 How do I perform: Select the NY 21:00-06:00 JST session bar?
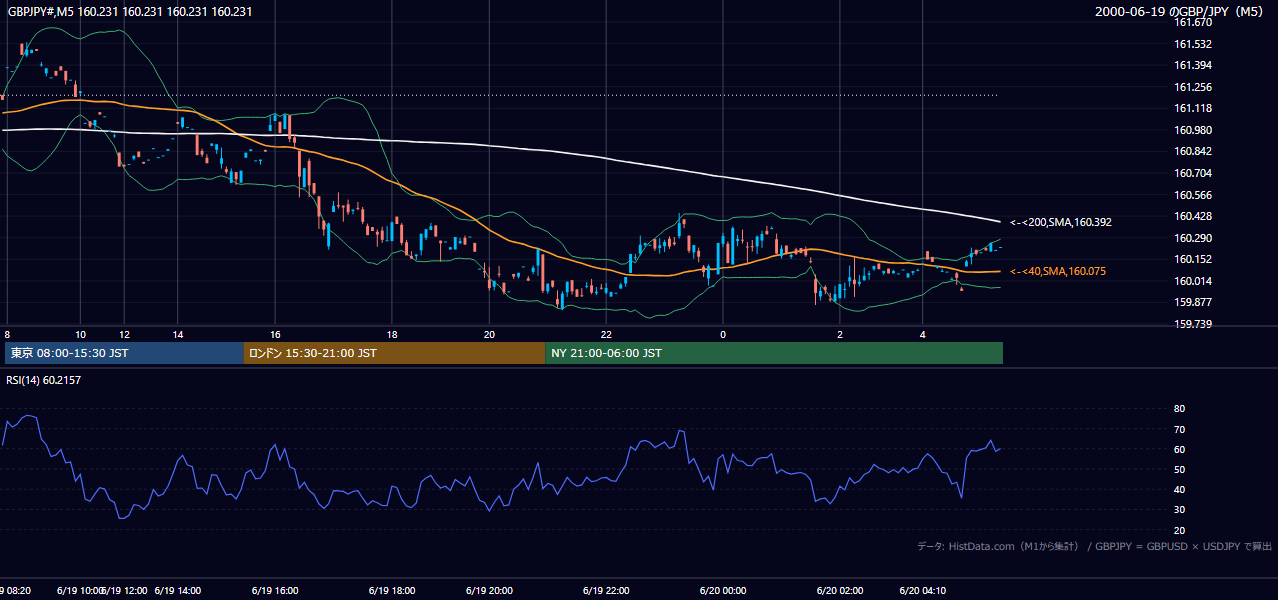click(x=774, y=353)
